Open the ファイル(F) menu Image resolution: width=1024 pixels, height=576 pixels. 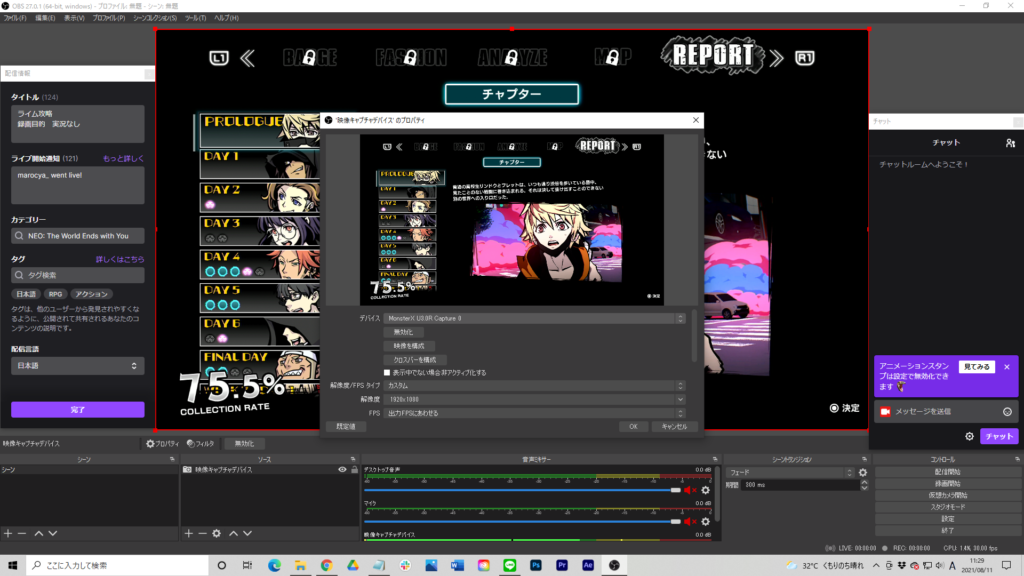(x=15, y=18)
